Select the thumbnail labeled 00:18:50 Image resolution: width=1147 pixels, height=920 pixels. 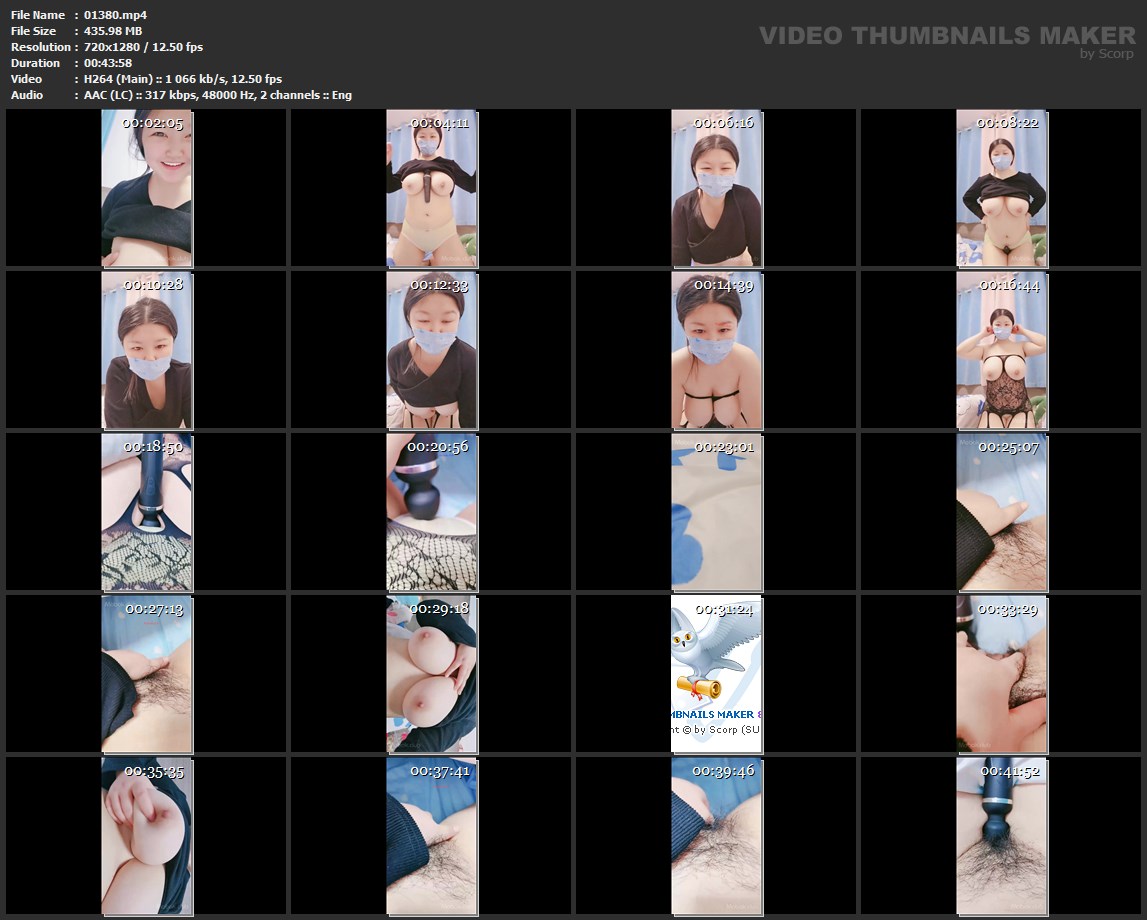coord(147,512)
